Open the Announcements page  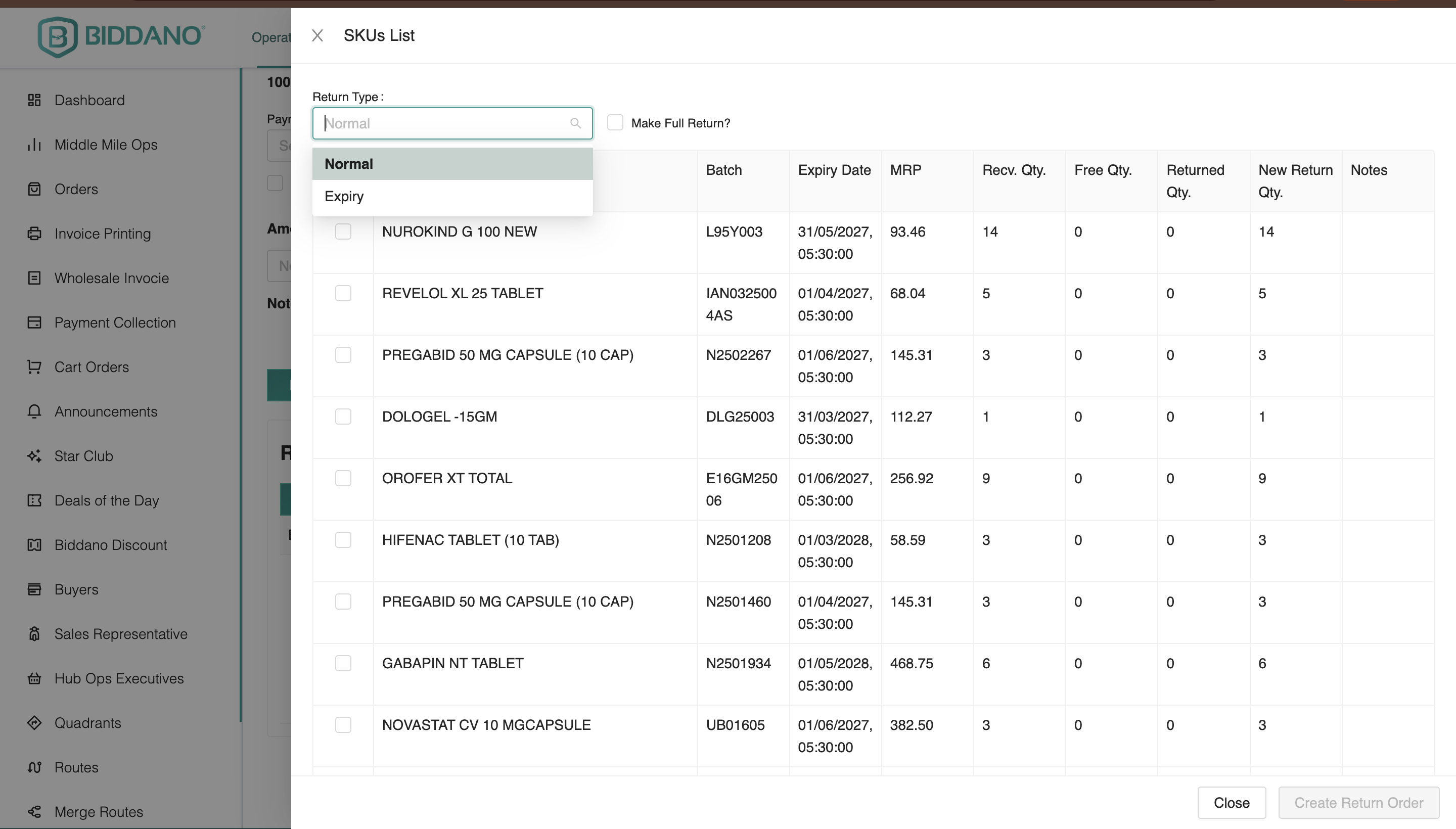pos(106,411)
